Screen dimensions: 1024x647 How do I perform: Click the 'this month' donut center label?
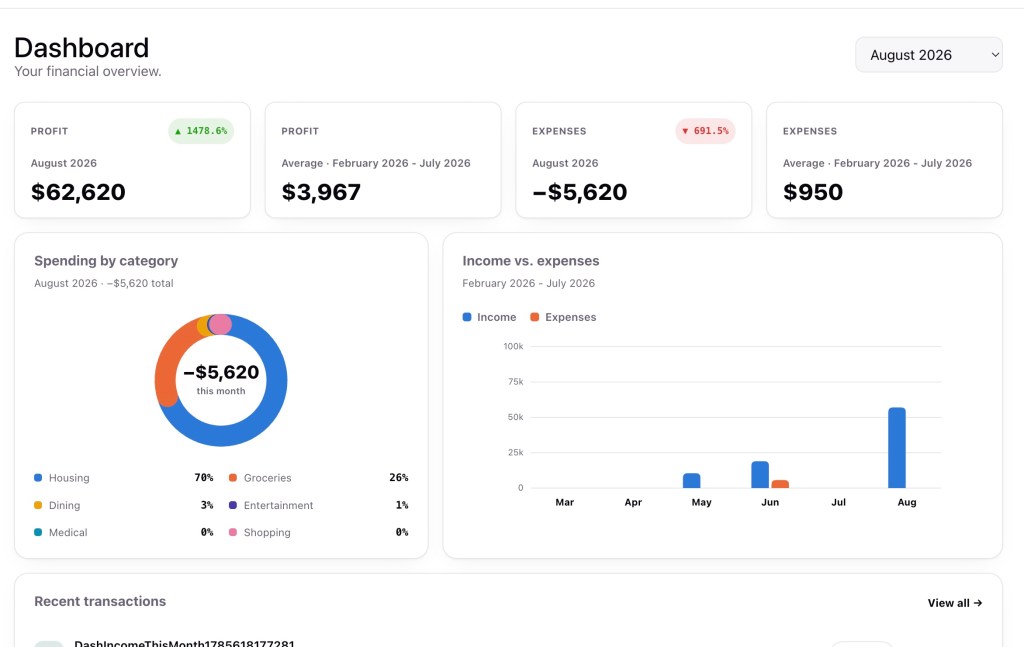click(x=221, y=391)
